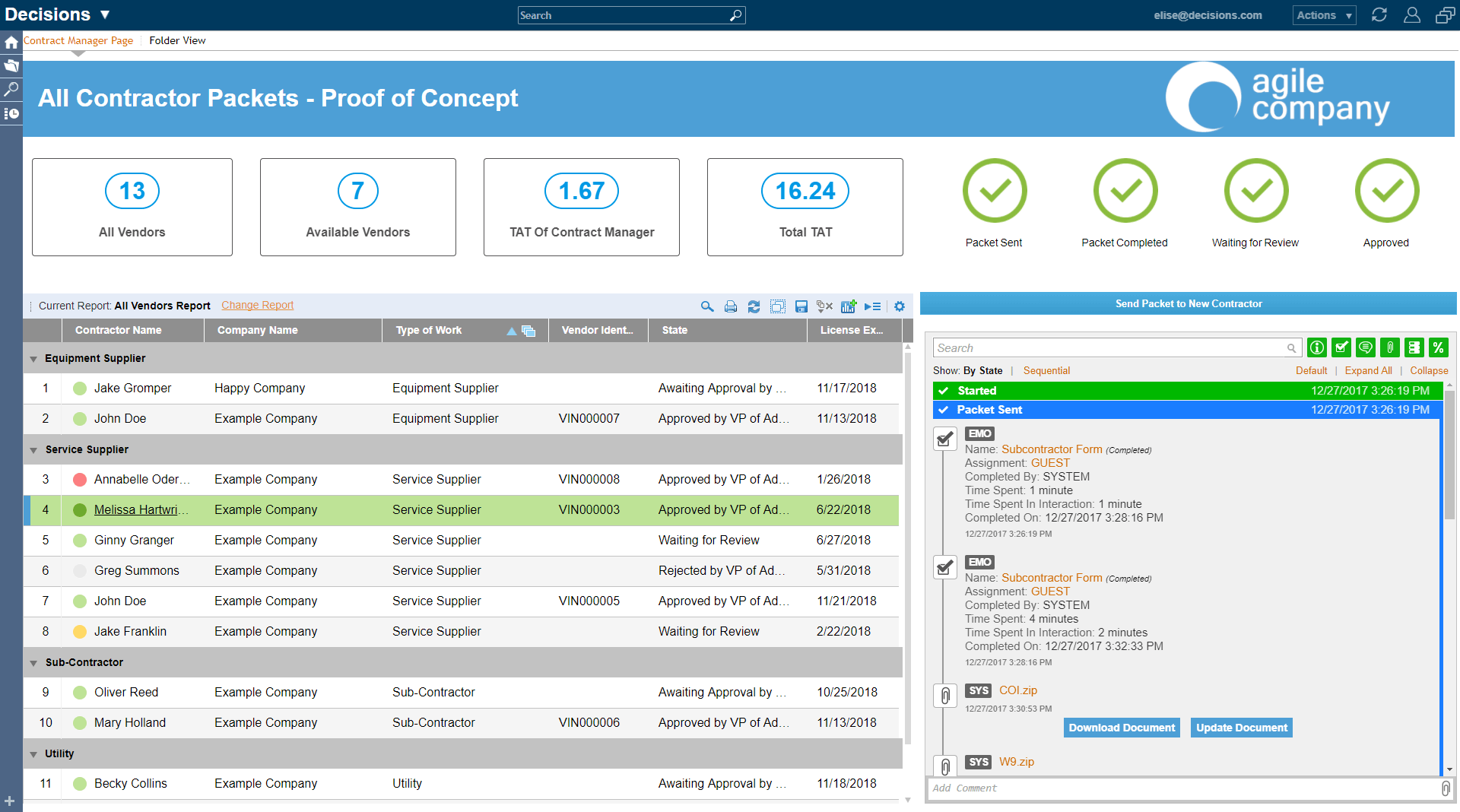Click the windows overlap icon in top bar
The image size is (1460, 812).
1445,15
